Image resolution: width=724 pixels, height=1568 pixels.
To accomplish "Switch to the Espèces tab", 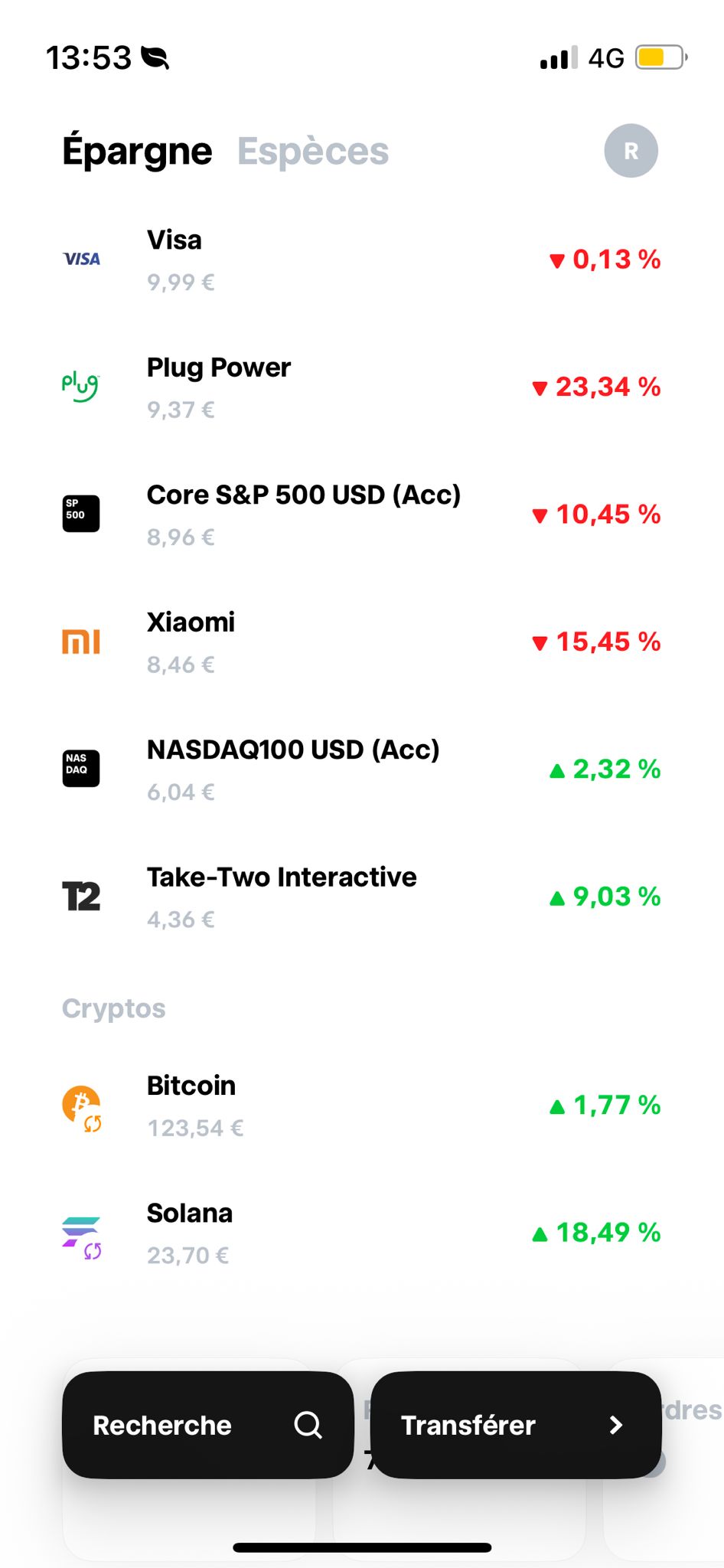I will coord(313,152).
